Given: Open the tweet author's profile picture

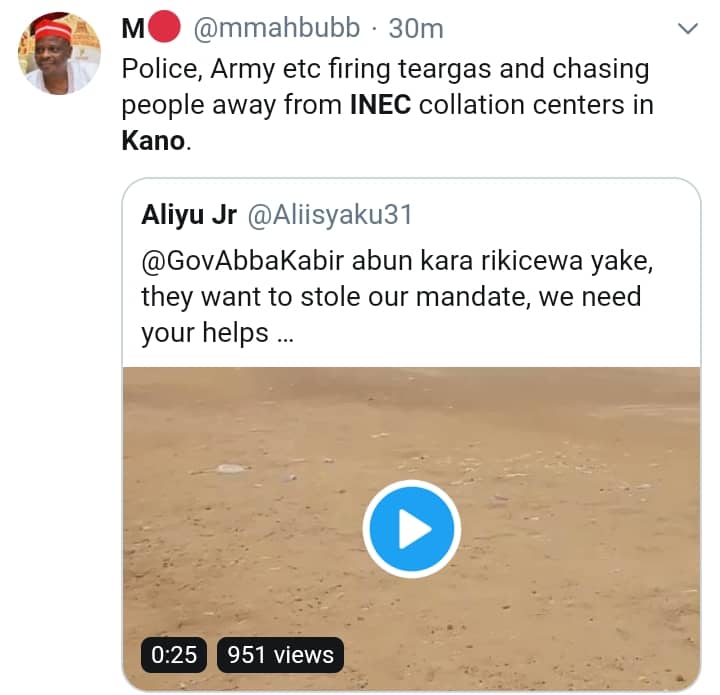Looking at the screenshot, I should click(x=58, y=53).
